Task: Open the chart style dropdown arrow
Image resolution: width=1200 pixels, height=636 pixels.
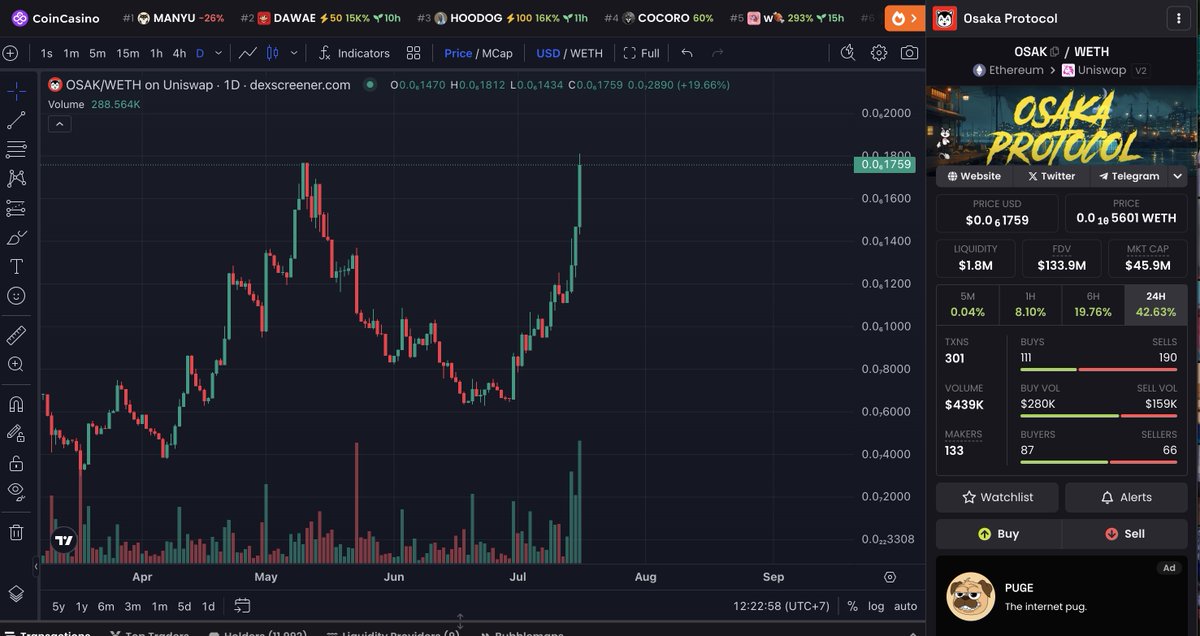Action: [293, 53]
